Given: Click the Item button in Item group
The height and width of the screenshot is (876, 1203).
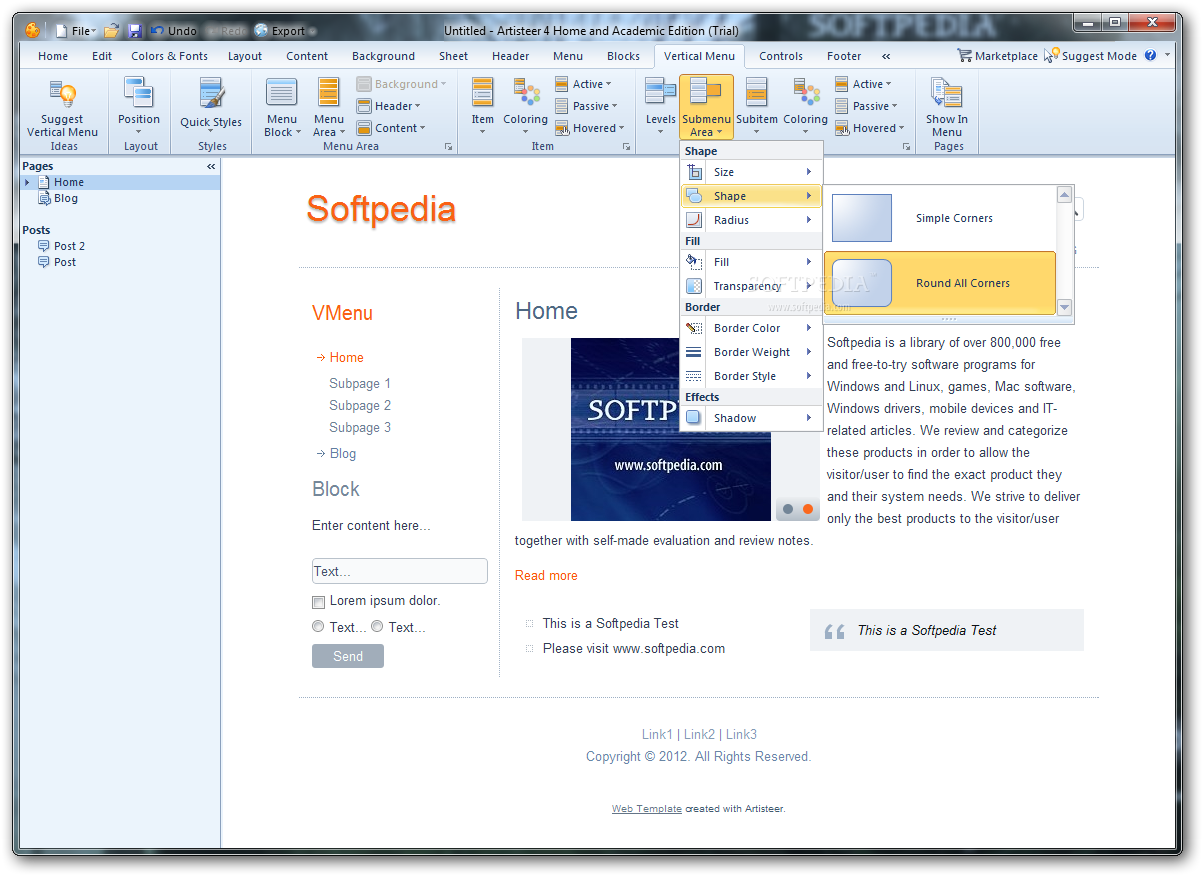Looking at the screenshot, I should (x=483, y=107).
